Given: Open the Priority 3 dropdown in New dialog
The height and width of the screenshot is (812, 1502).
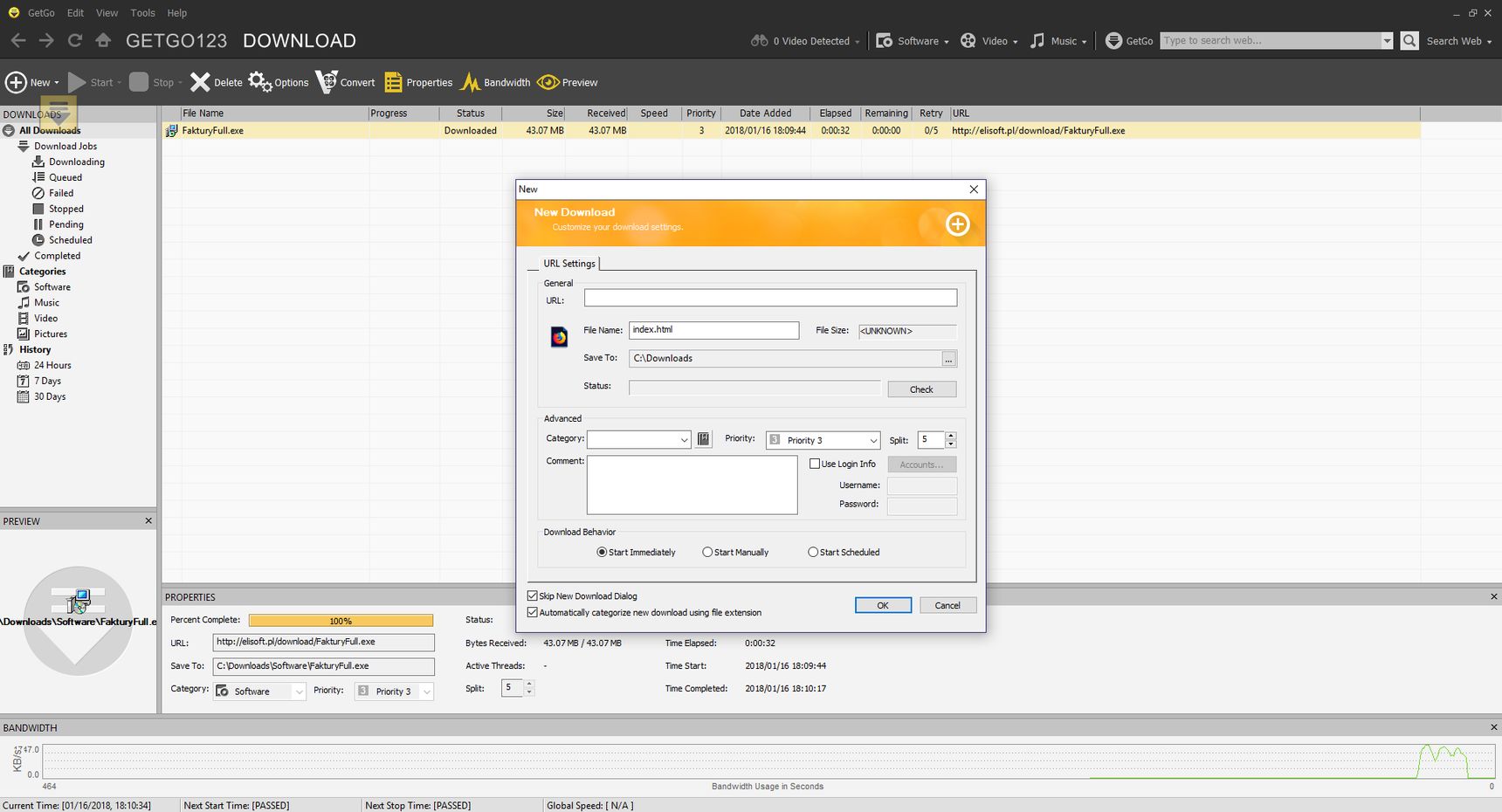Looking at the screenshot, I should coord(823,440).
